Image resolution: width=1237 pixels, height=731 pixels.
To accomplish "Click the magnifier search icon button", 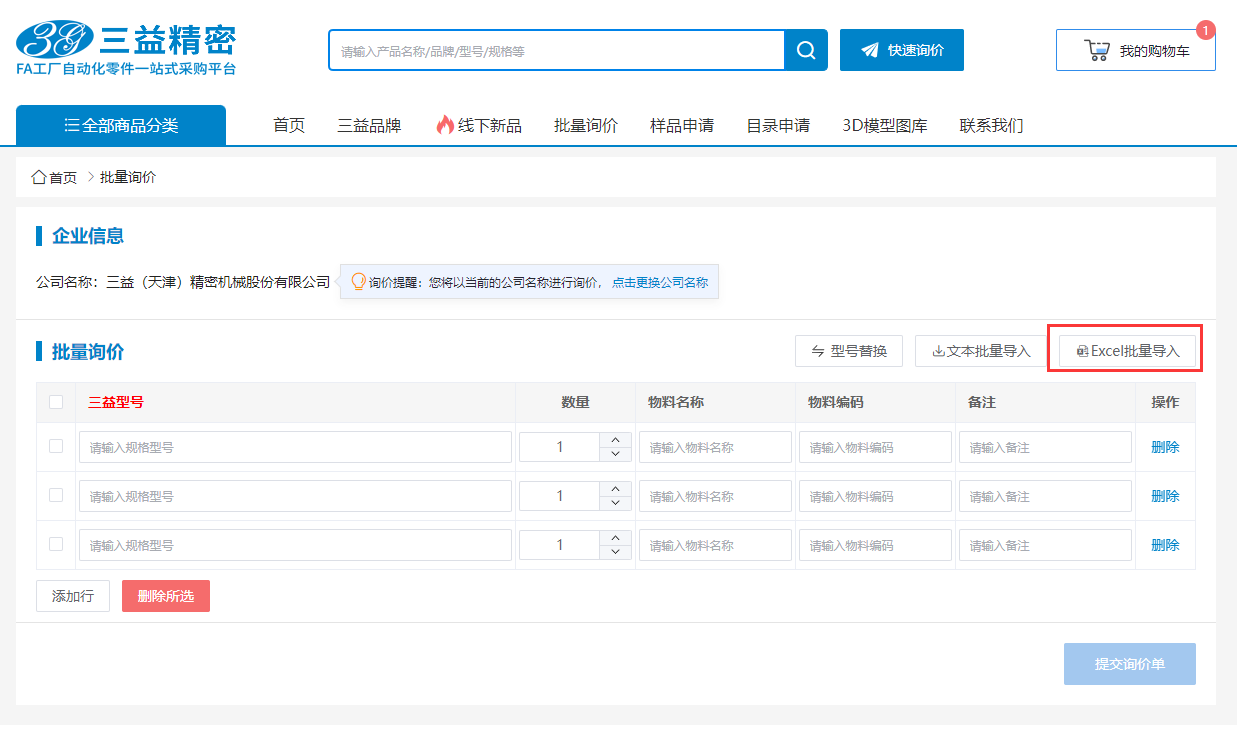I will 806,50.
